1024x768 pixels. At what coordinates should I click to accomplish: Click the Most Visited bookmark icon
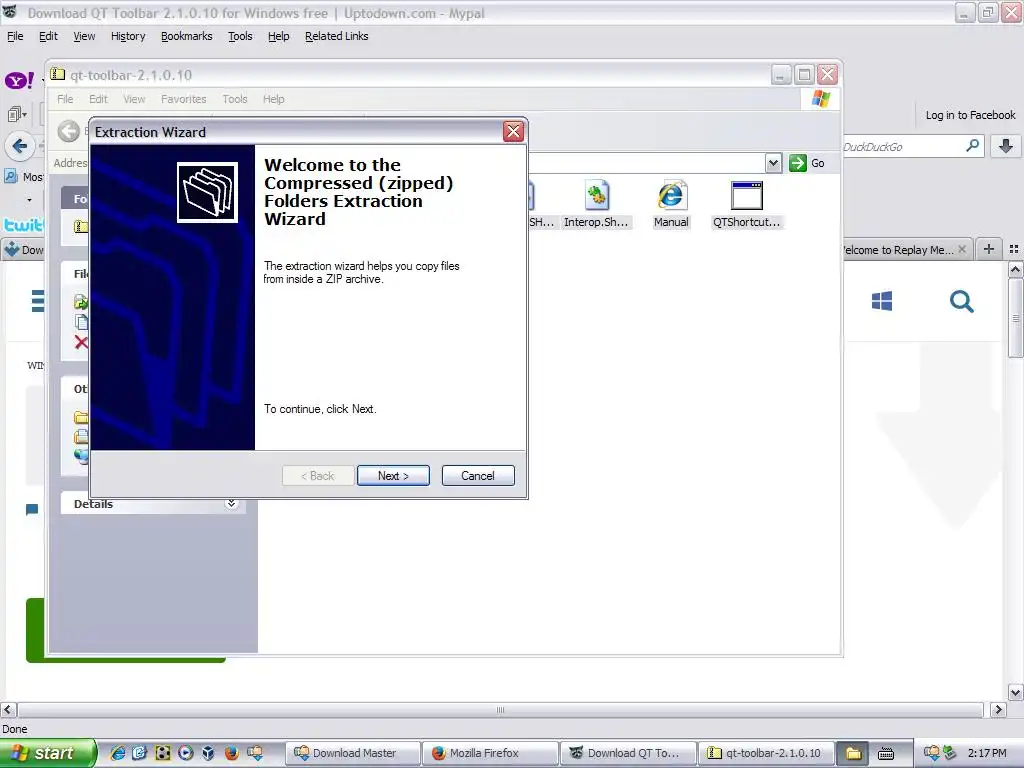pyautogui.click(x=11, y=176)
